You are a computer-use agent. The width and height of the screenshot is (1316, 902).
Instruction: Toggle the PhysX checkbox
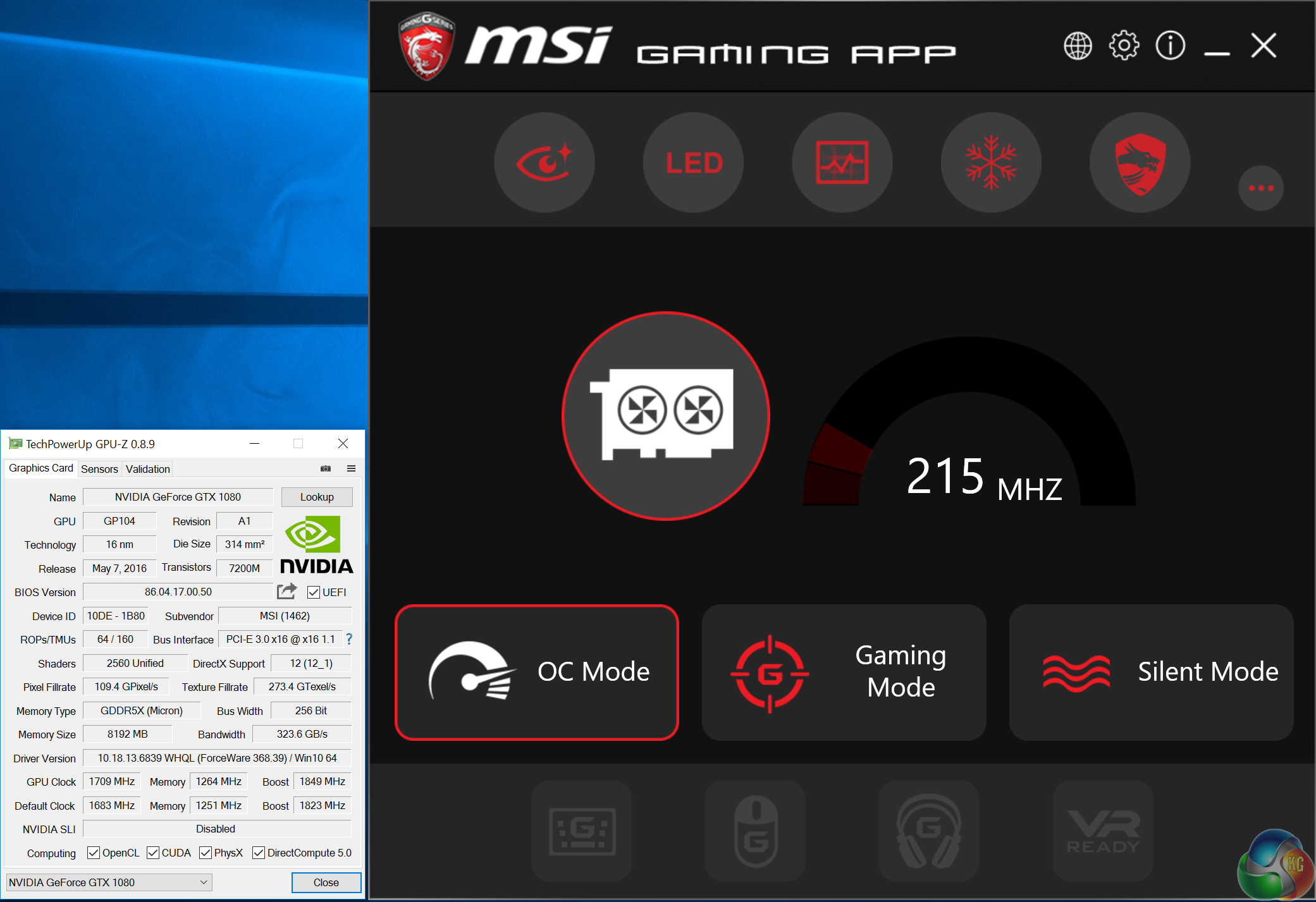point(206,853)
